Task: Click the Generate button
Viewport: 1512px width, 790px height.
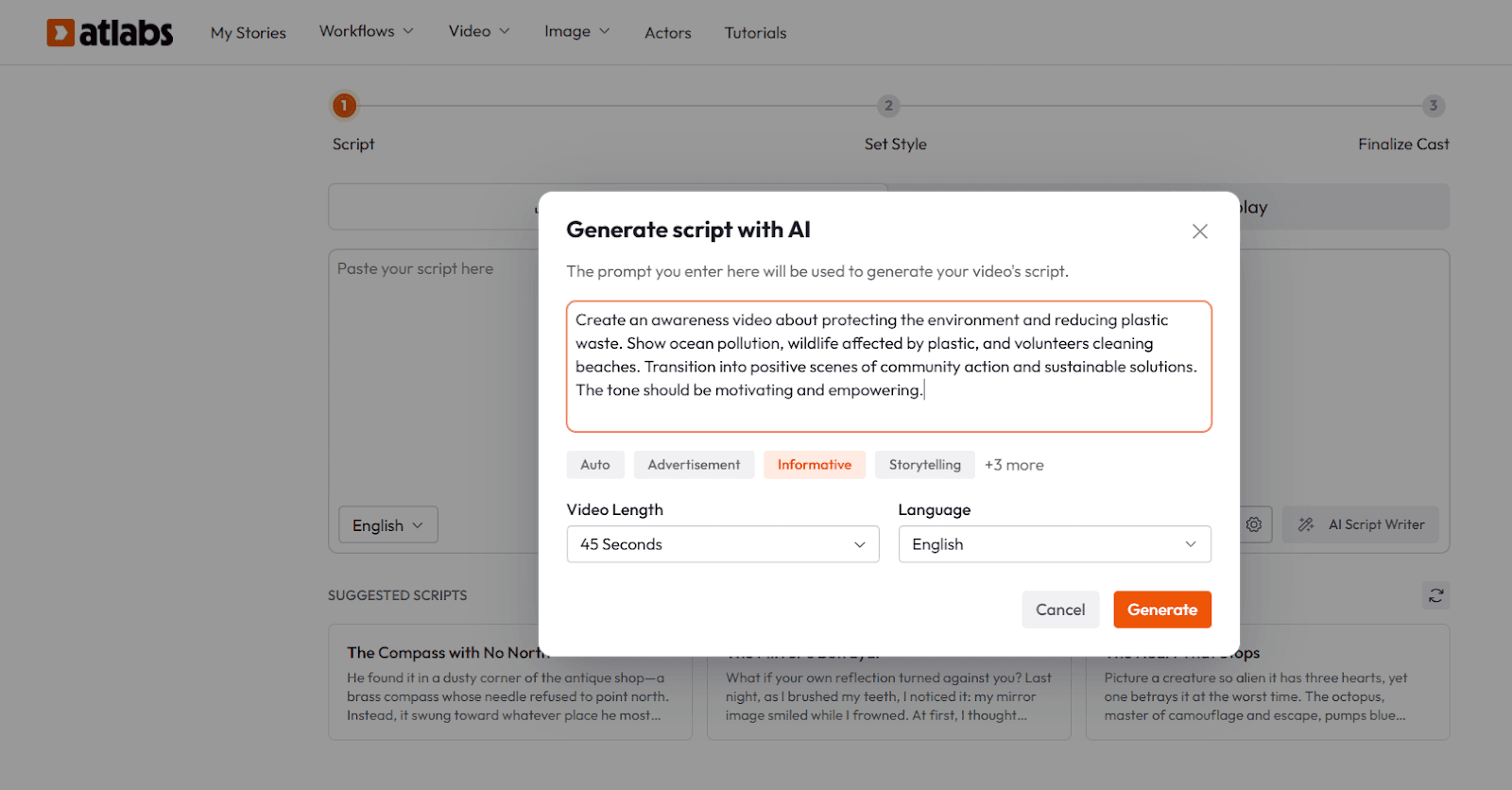Action: pos(1162,610)
